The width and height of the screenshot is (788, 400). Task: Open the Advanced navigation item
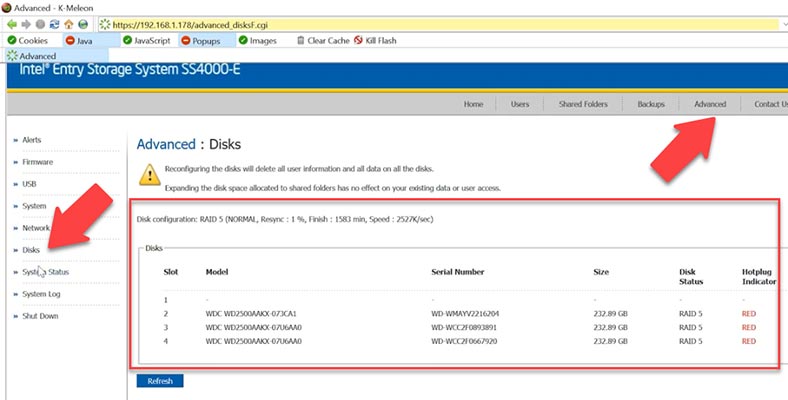[710, 104]
